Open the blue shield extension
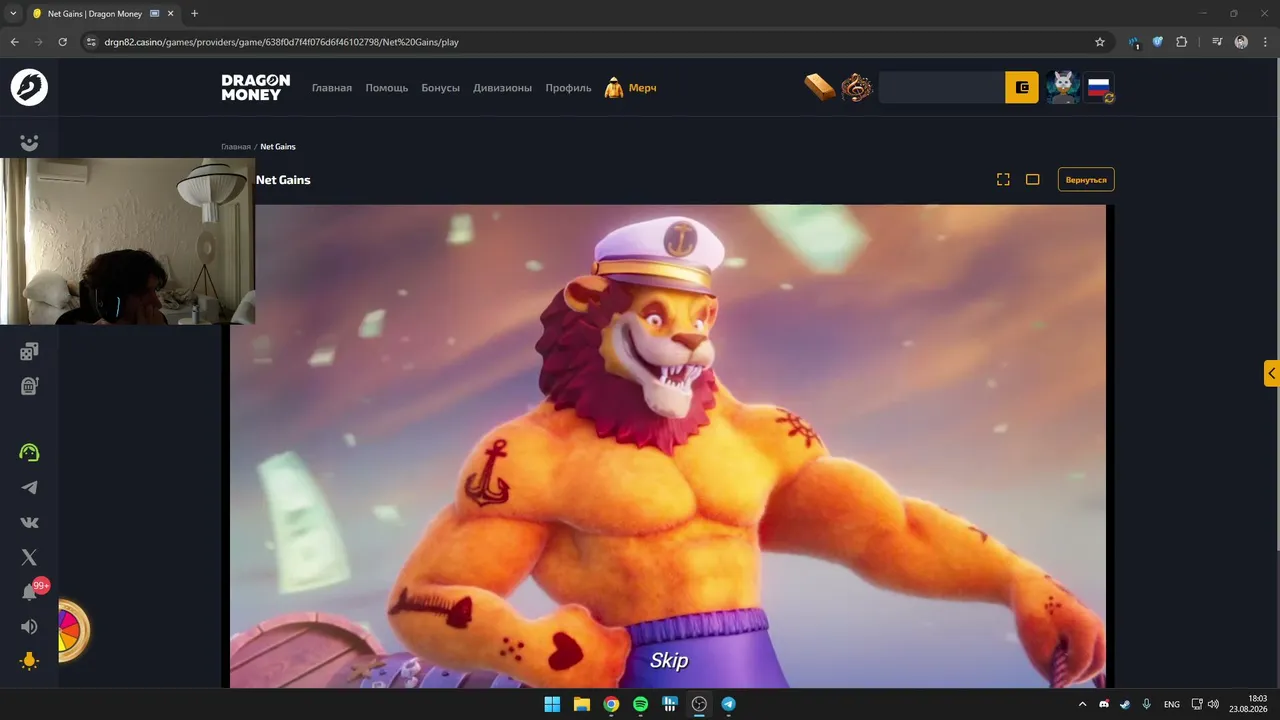Viewport: 1280px width, 720px height. point(1158,42)
